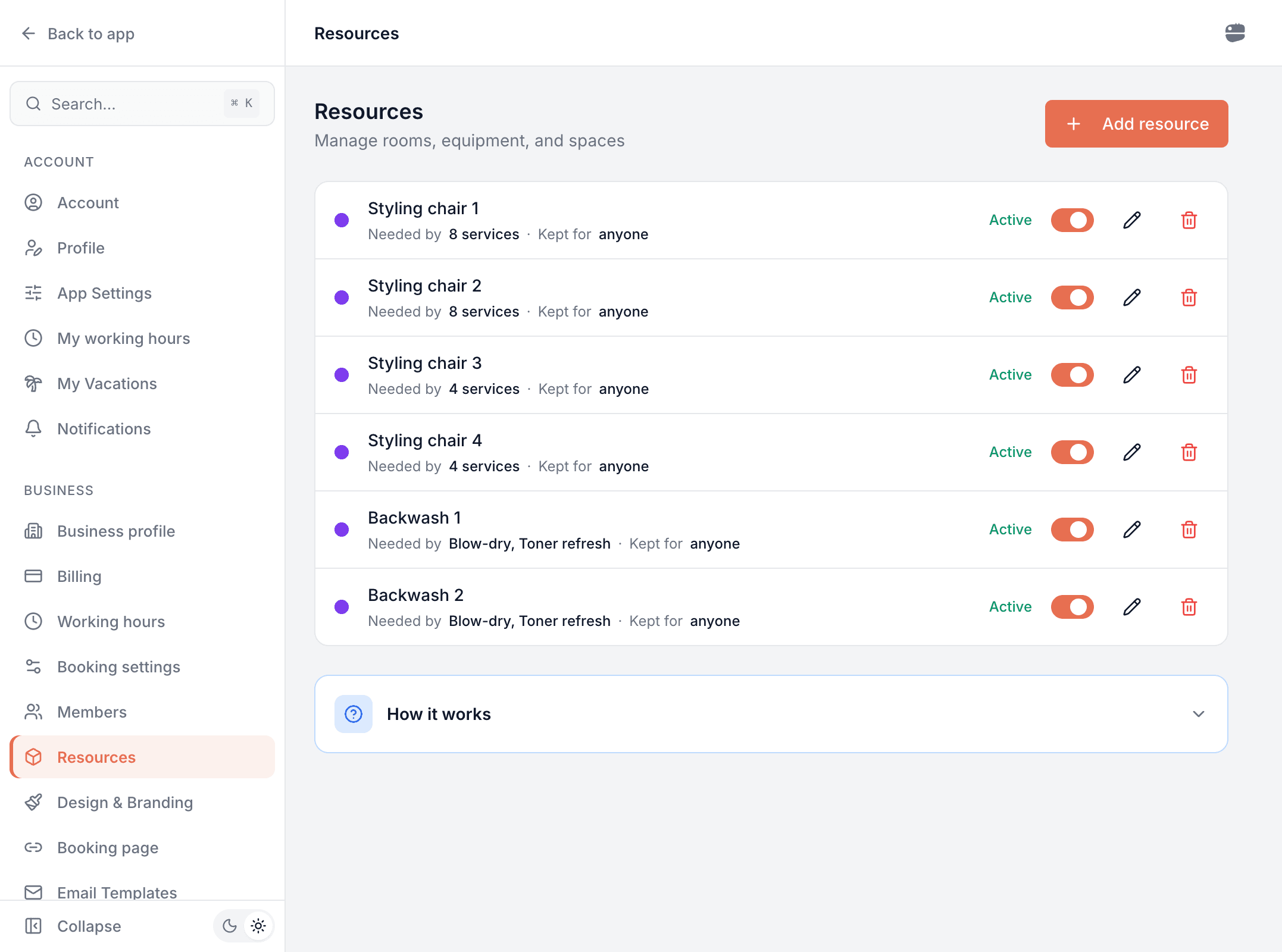Open Members in sidebar
The height and width of the screenshot is (952, 1282).
pos(142,712)
